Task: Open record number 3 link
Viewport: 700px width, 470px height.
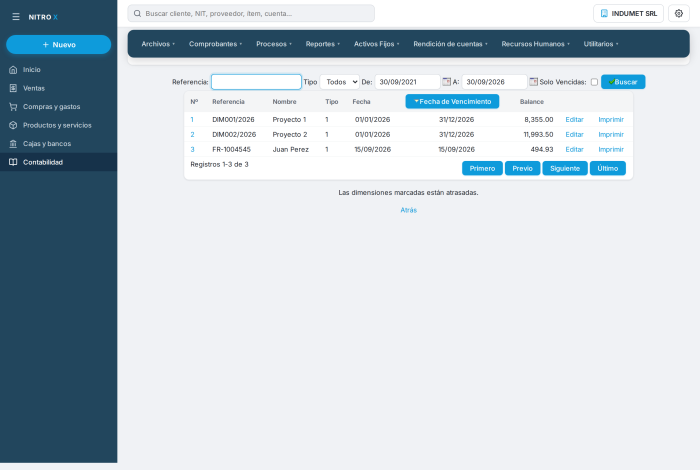Action: coord(192,150)
